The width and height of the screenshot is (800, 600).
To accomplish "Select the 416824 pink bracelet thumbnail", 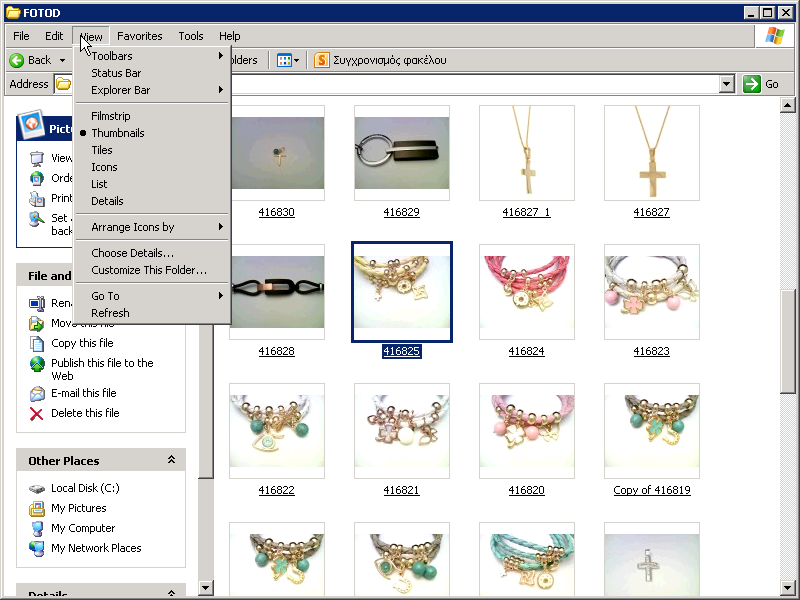I will point(526,291).
